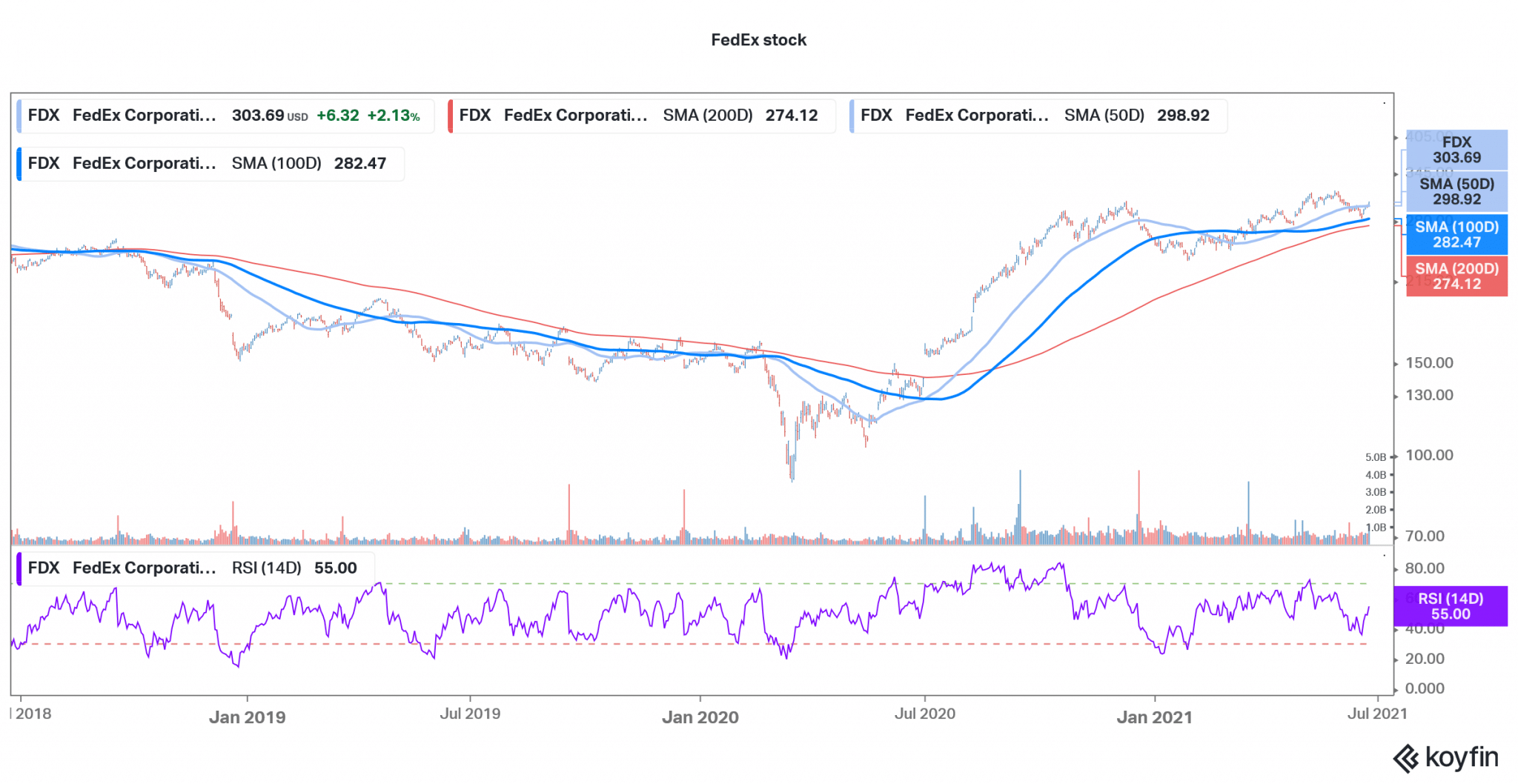1518x784 pixels.
Task: Select the SMA (50D) 298.92 tag on right axis
Action: coord(1456,191)
